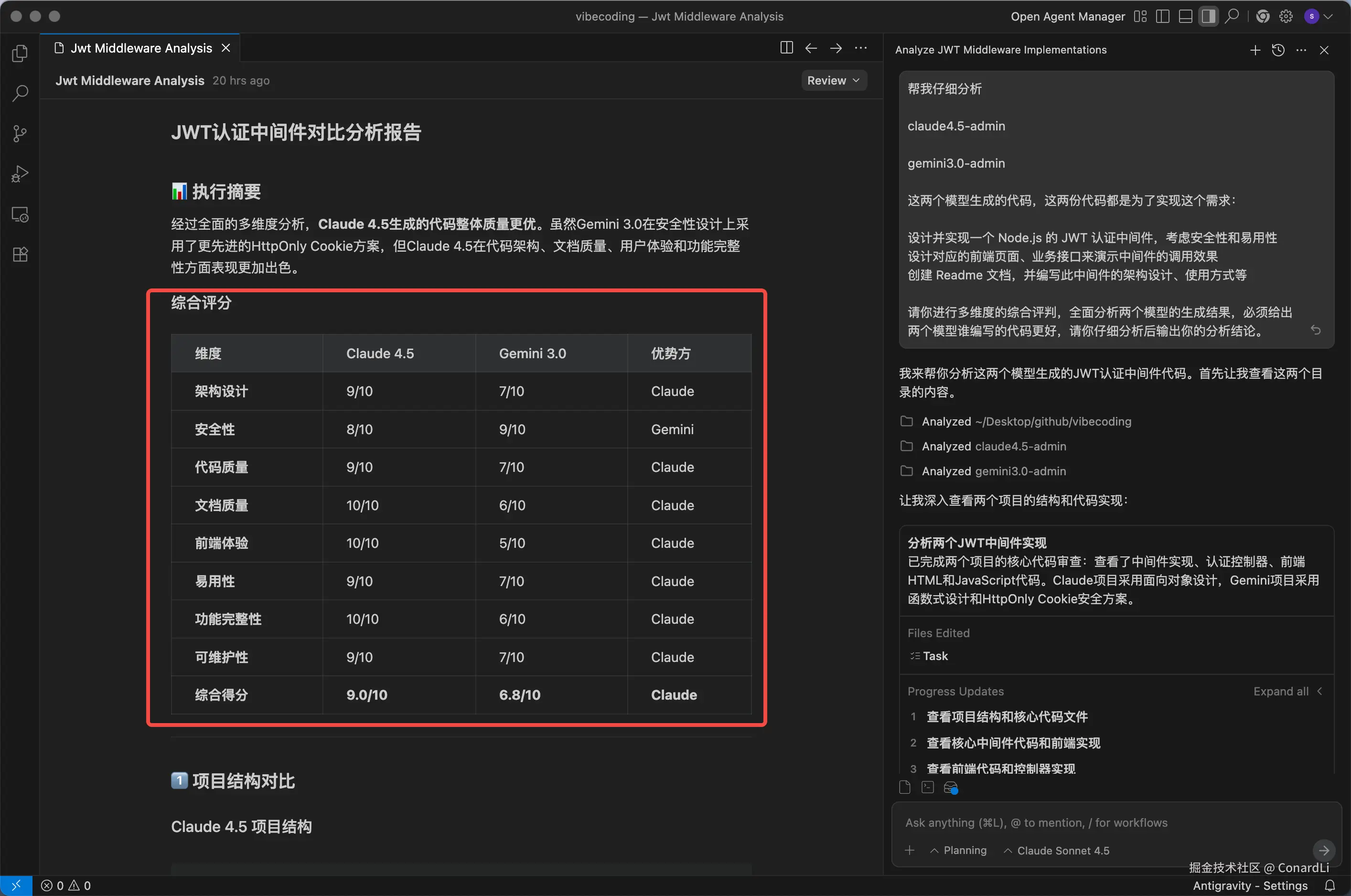Click the split editor icon
The image size is (1351, 896).
point(786,48)
